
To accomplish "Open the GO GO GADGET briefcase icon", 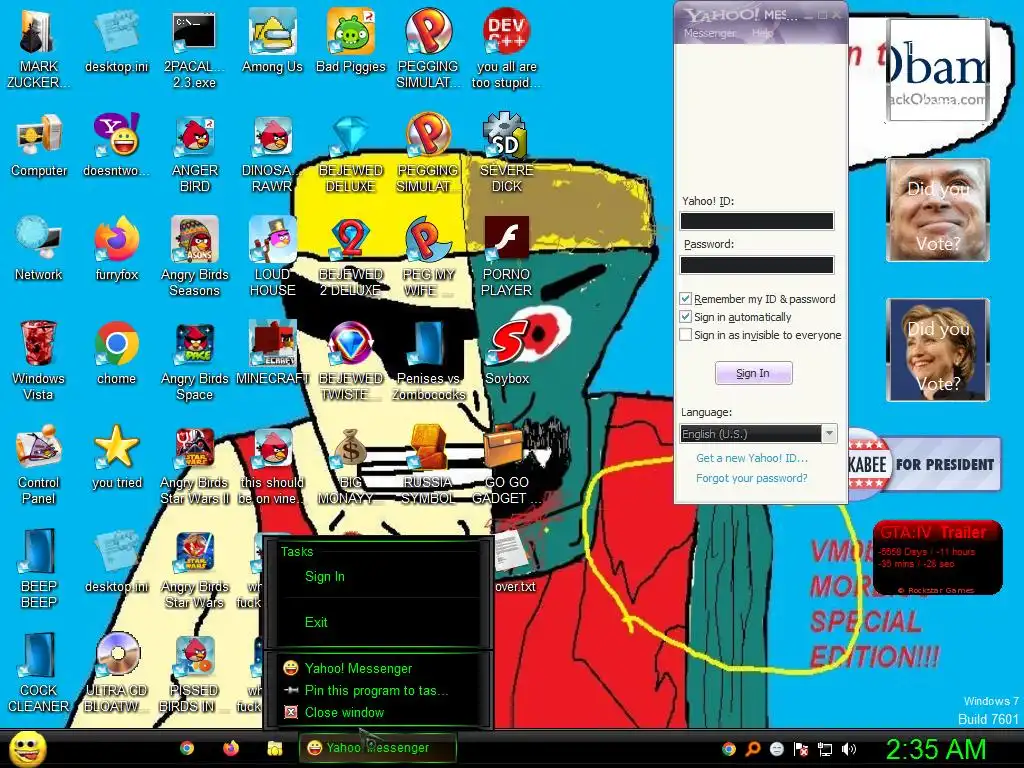I will (507, 465).
